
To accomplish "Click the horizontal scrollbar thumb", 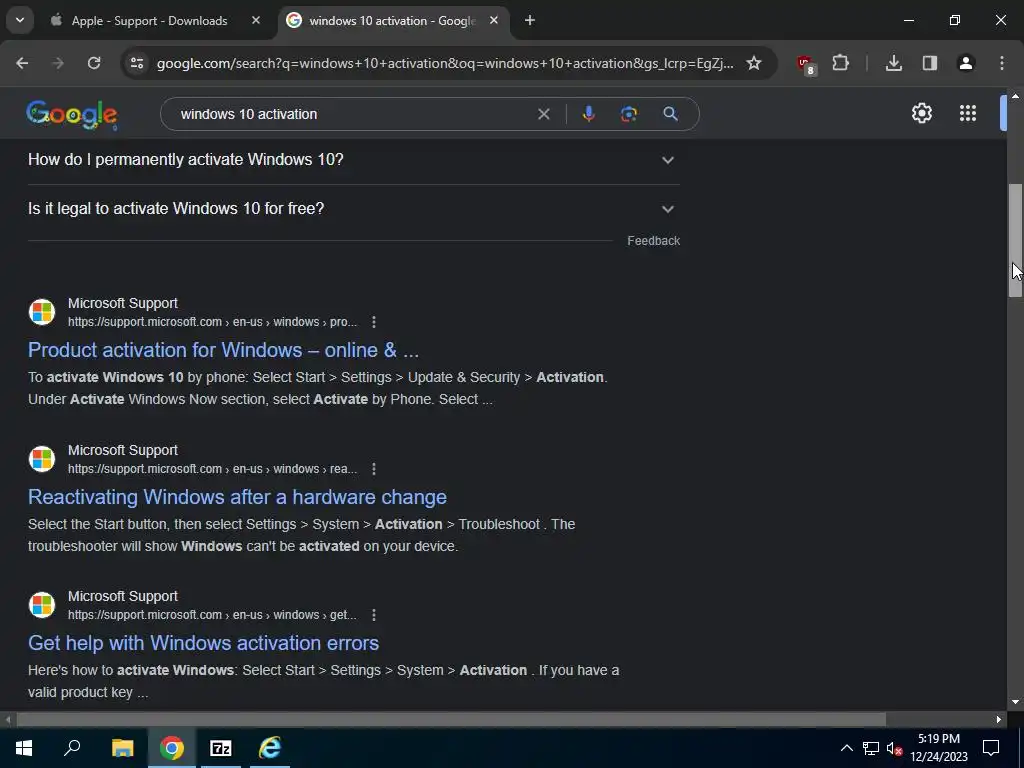I will [451, 720].
